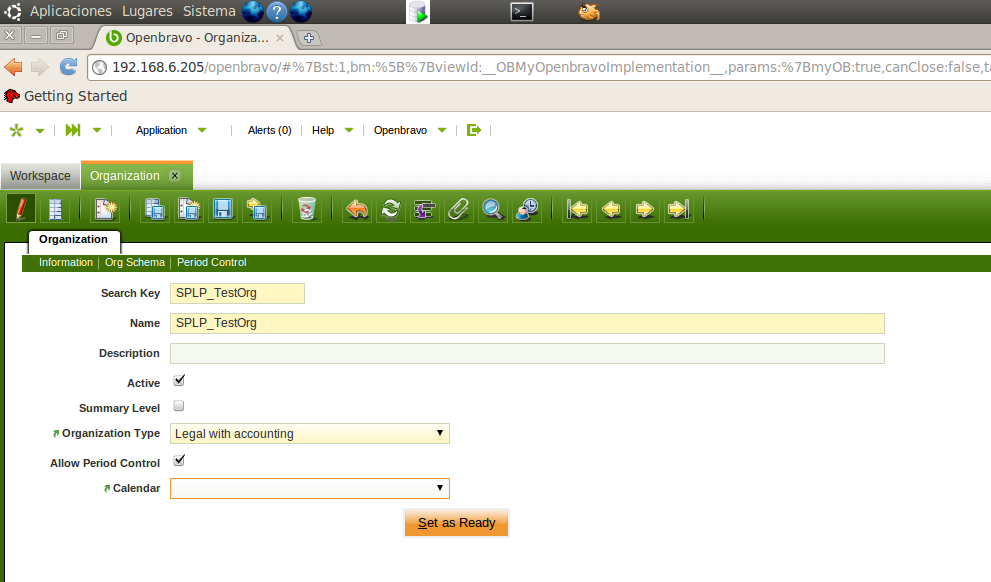Expand arrow next to quick create asterisk
Screen dimensions: 991x582
[40, 131]
